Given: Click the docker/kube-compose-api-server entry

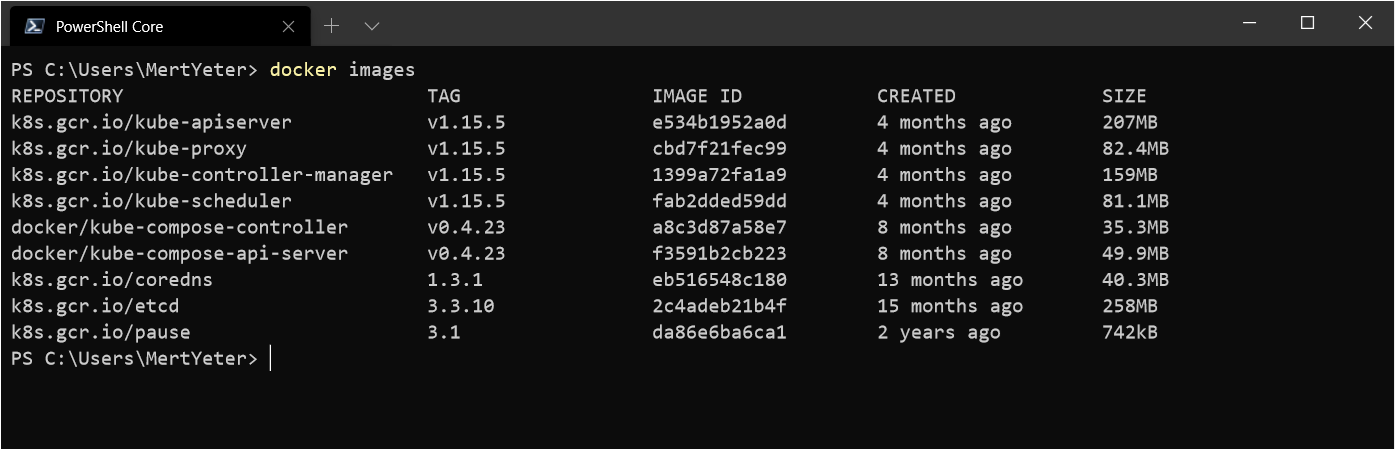Looking at the screenshot, I should click(x=180, y=254).
